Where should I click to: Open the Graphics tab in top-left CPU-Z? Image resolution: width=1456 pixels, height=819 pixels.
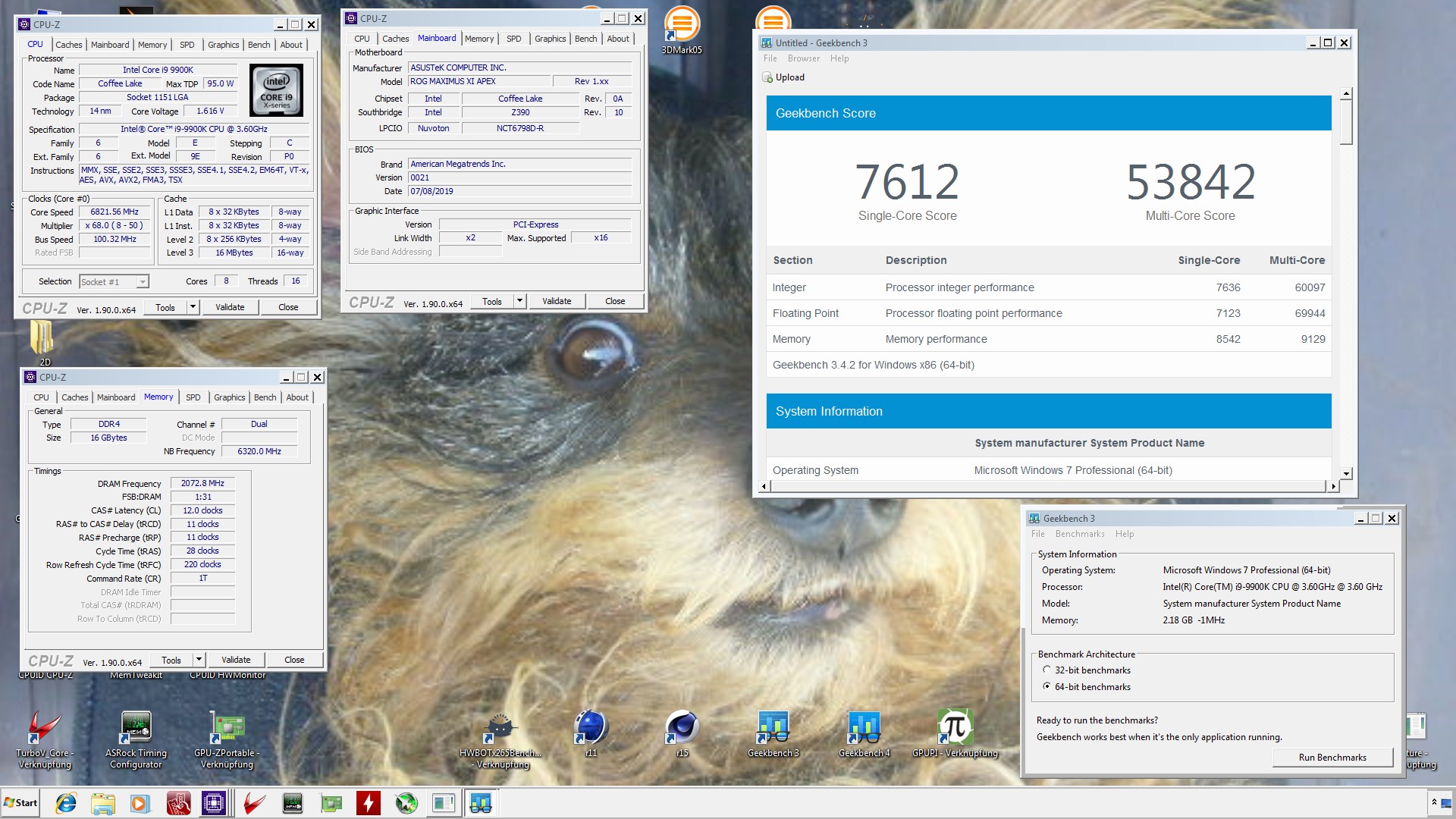[224, 45]
